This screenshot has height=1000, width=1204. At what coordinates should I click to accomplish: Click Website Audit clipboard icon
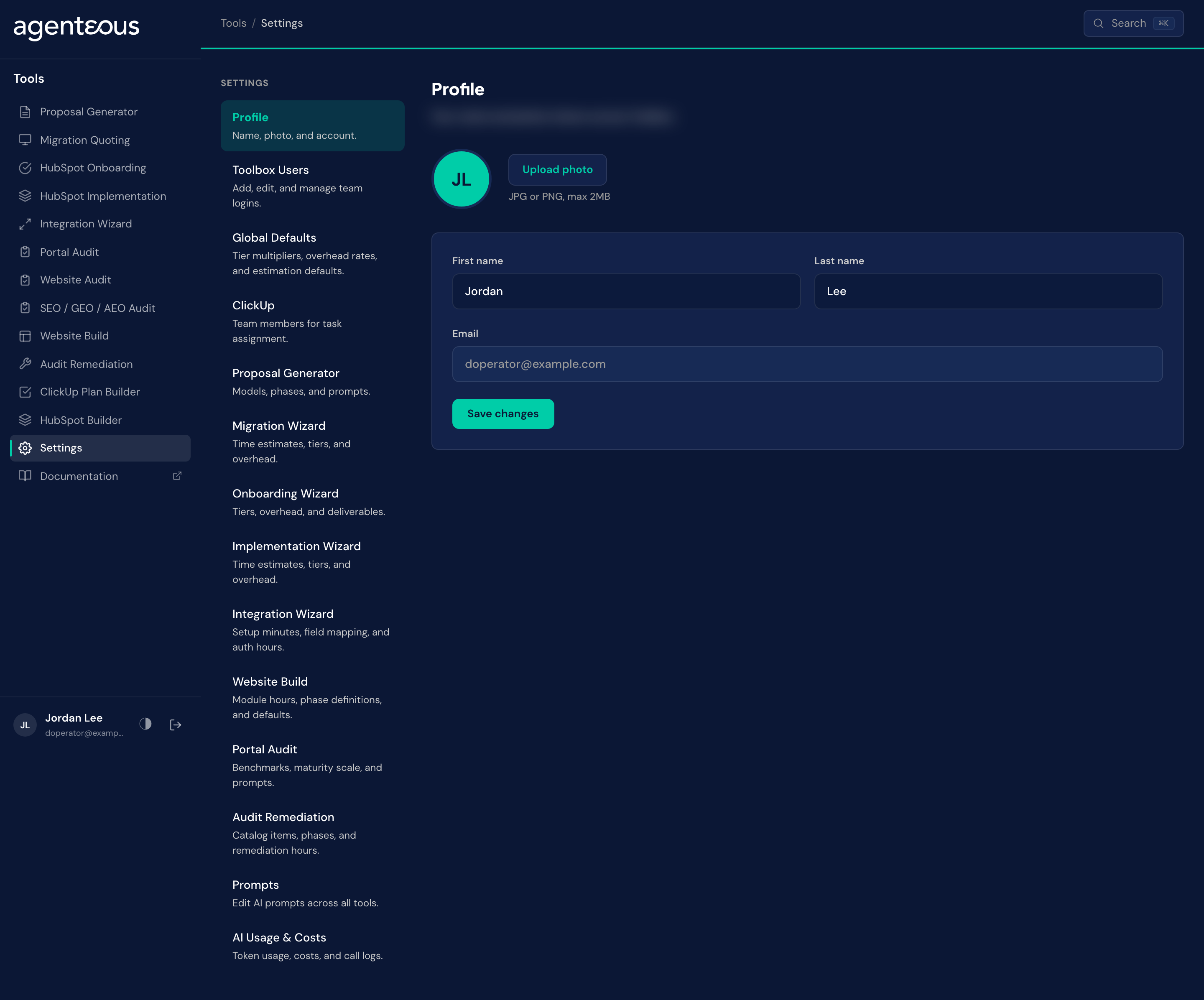[x=25, y=280]
